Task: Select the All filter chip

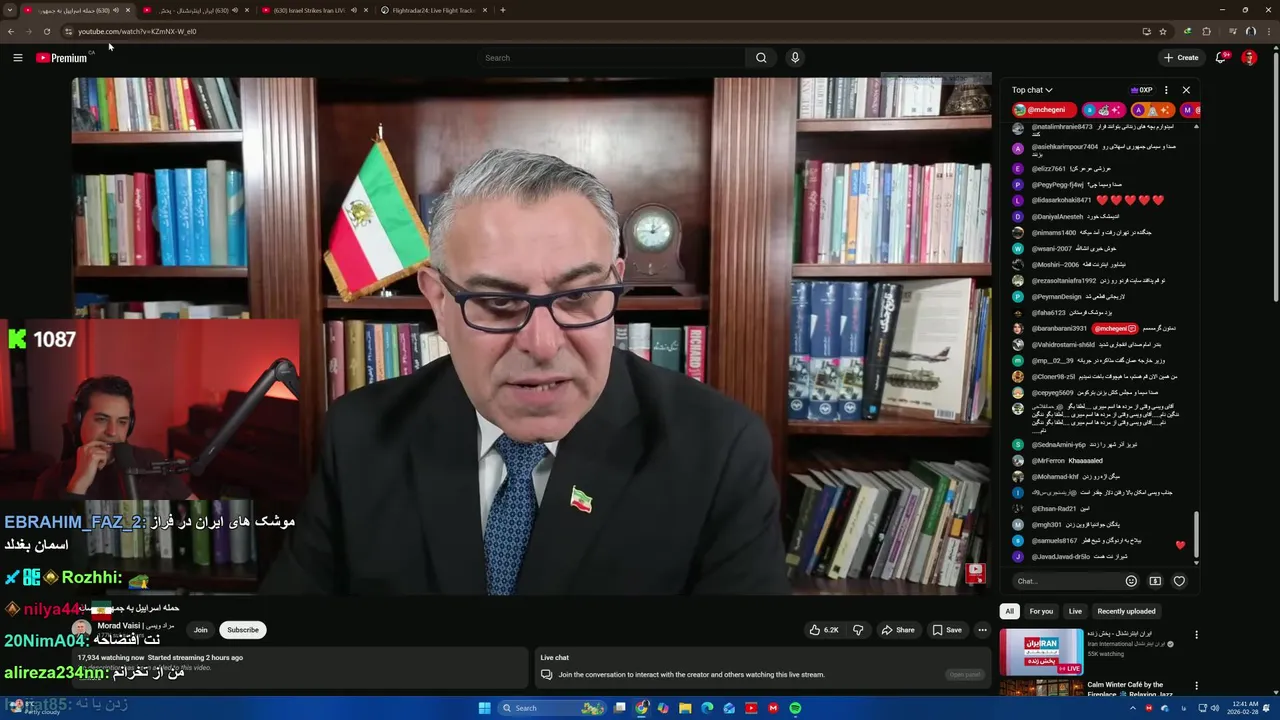Action: (x=1009, y=611)
